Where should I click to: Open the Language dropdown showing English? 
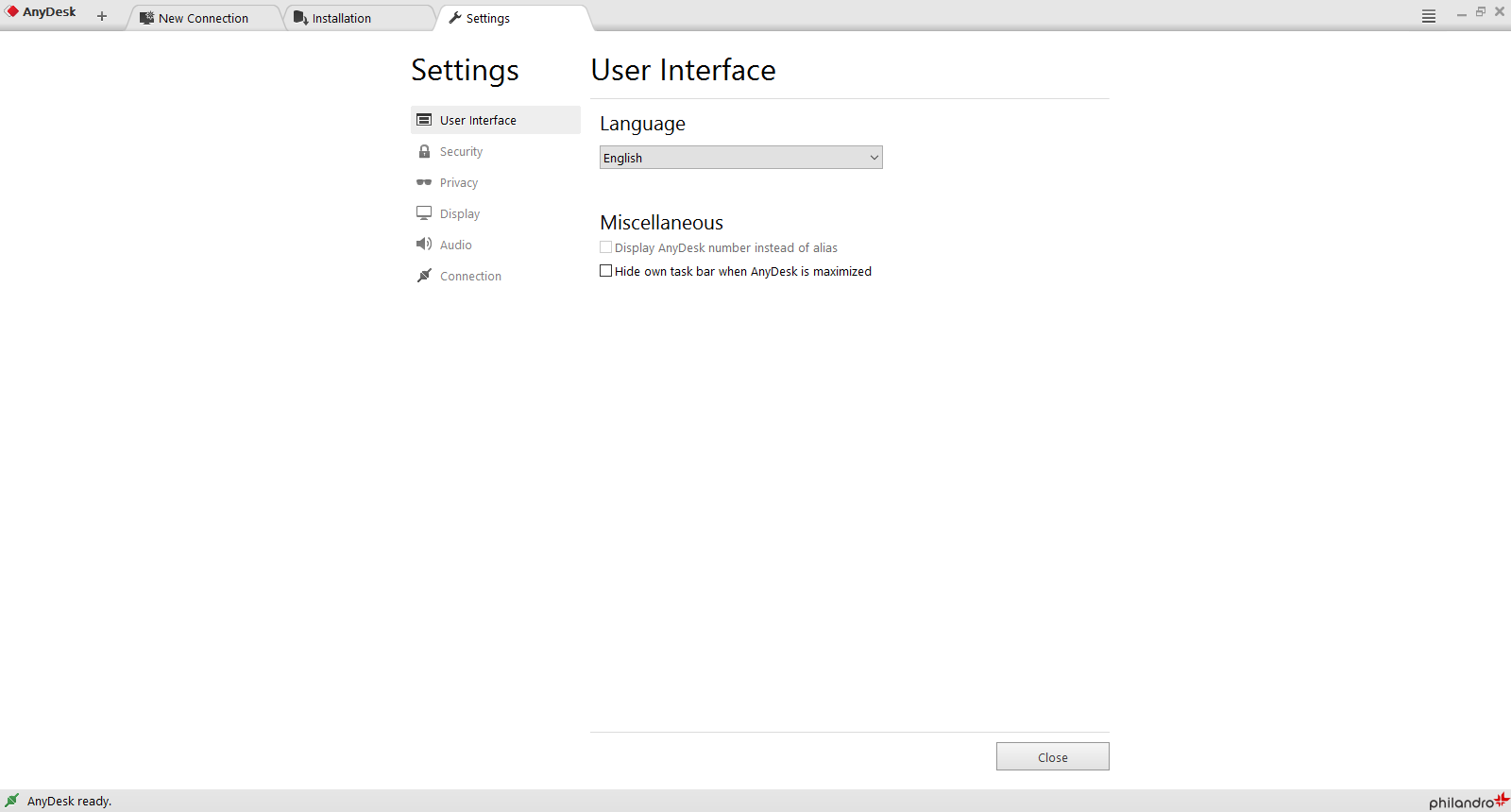click(741, 158)
